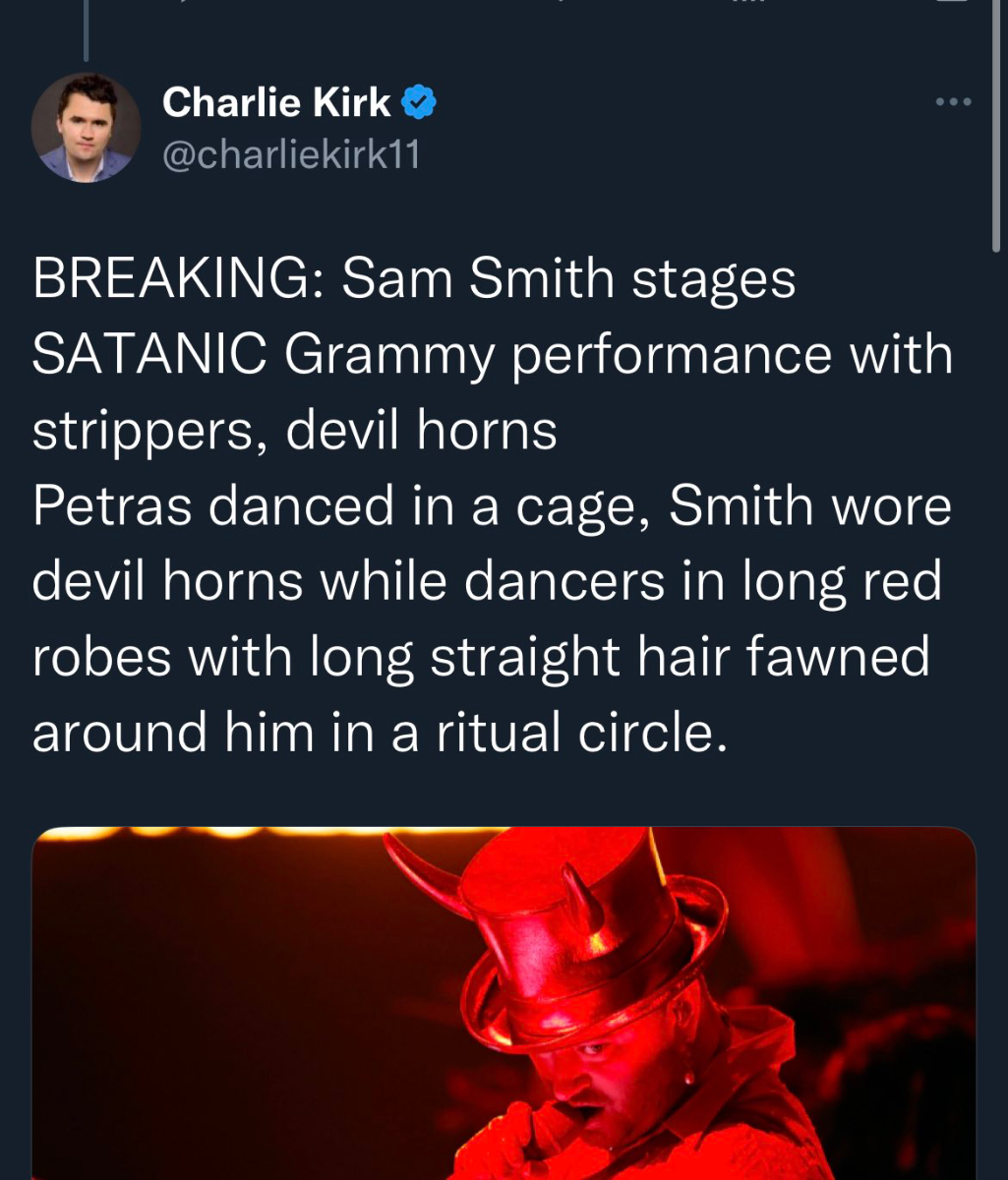Open the @charliekirk11 handle
This screenshot has width=1008, height=1180.
point(290,153)
